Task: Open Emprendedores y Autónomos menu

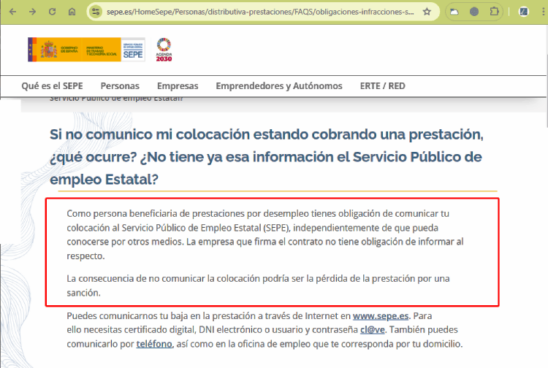Action: coord(279,86)
